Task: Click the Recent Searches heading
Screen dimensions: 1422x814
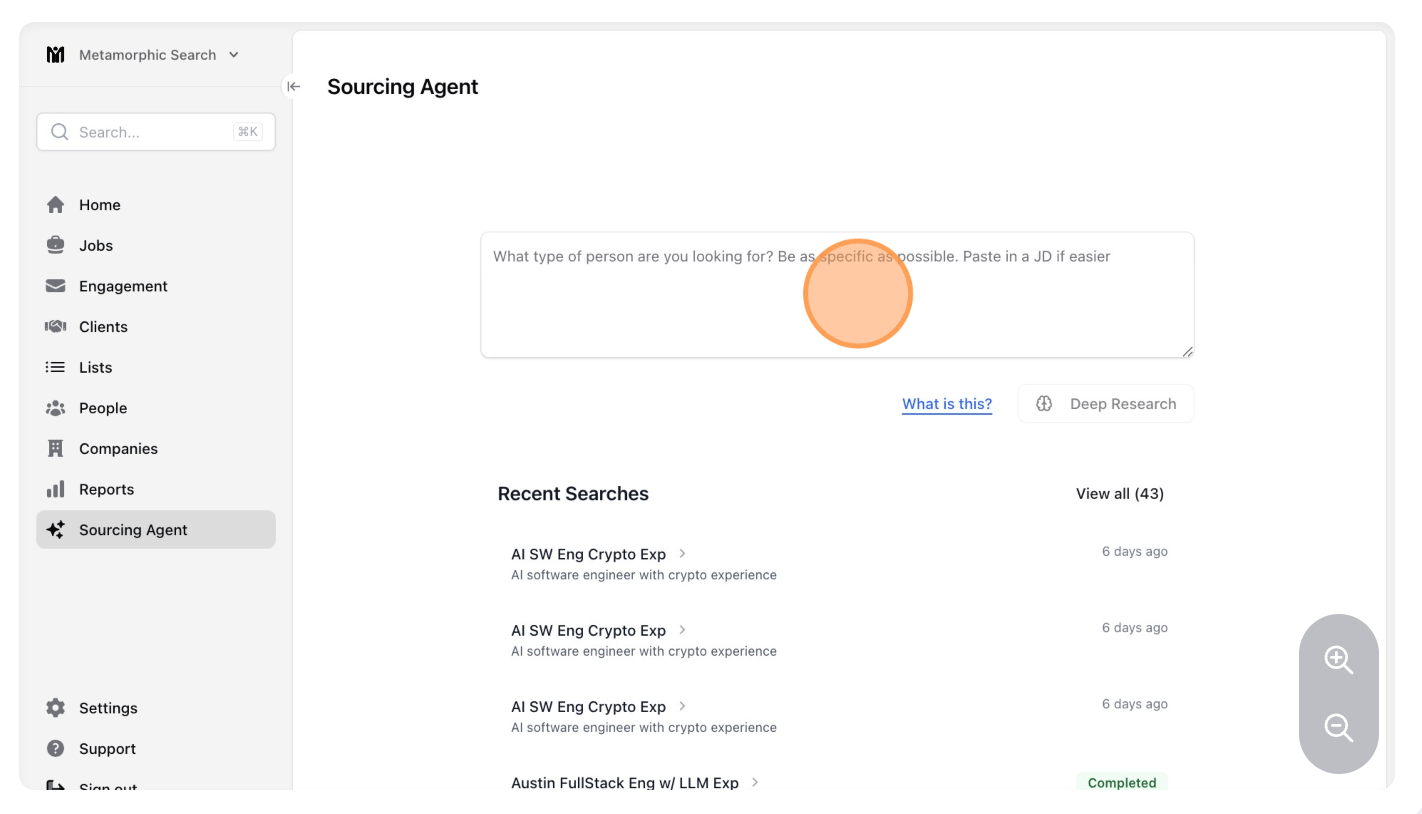Action: point(573,494)
